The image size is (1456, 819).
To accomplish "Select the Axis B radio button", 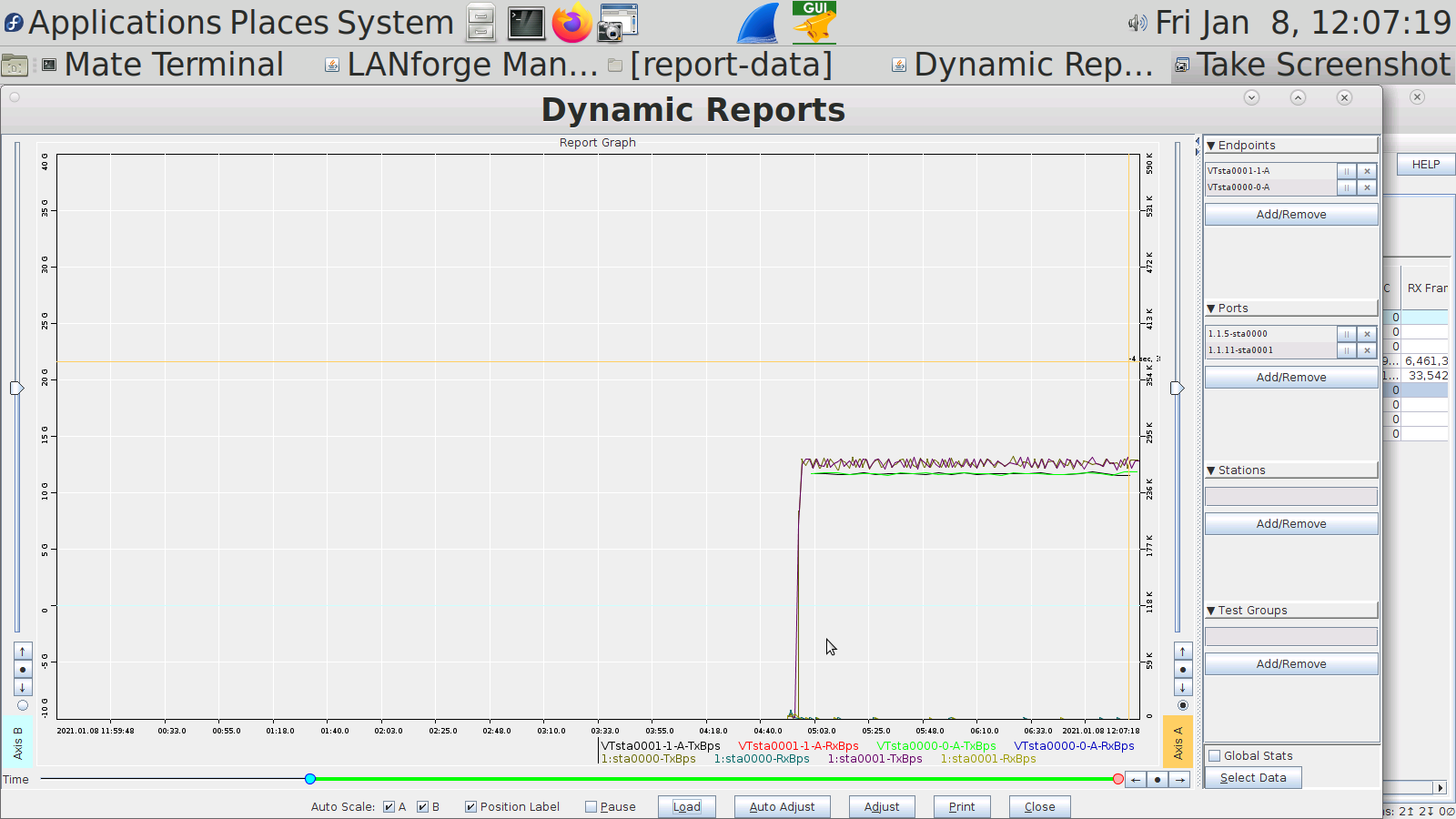I will [x=23, y=705].
